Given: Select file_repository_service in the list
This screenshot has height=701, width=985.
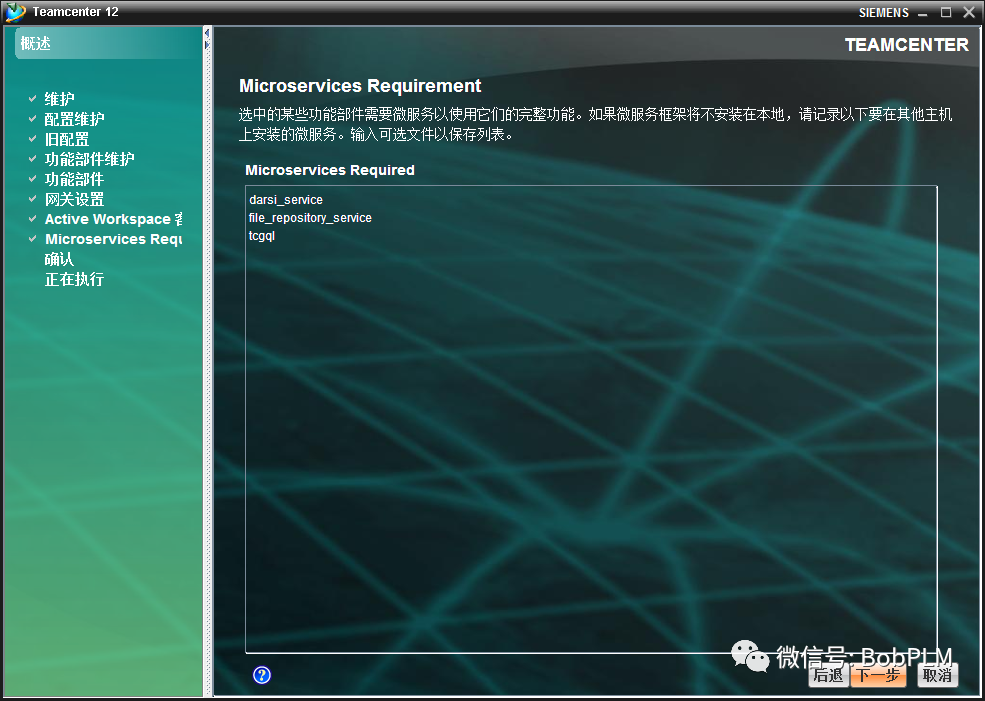Looking at the screenshot, I should [x=310, y=218].
